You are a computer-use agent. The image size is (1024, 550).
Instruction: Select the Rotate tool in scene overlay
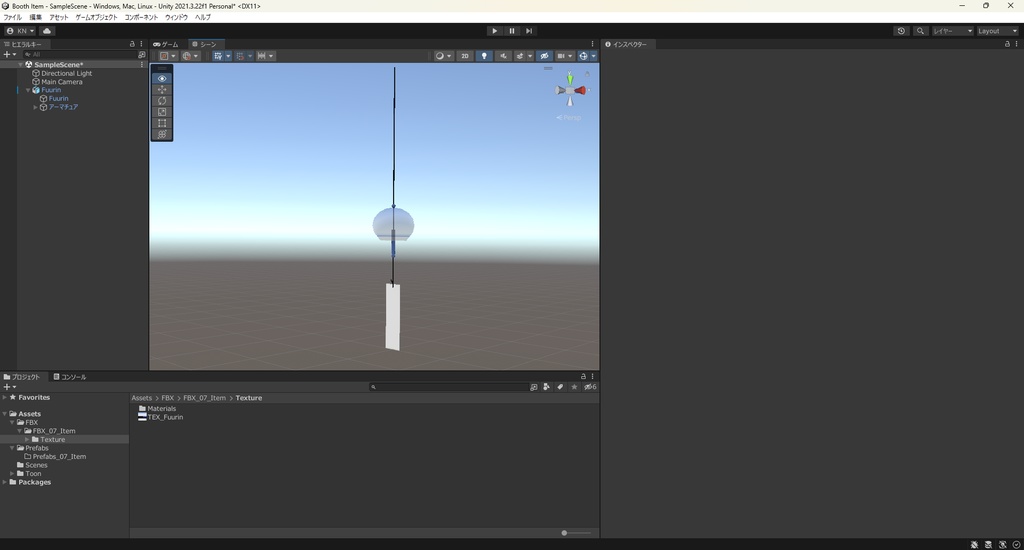tap(162, 101)
